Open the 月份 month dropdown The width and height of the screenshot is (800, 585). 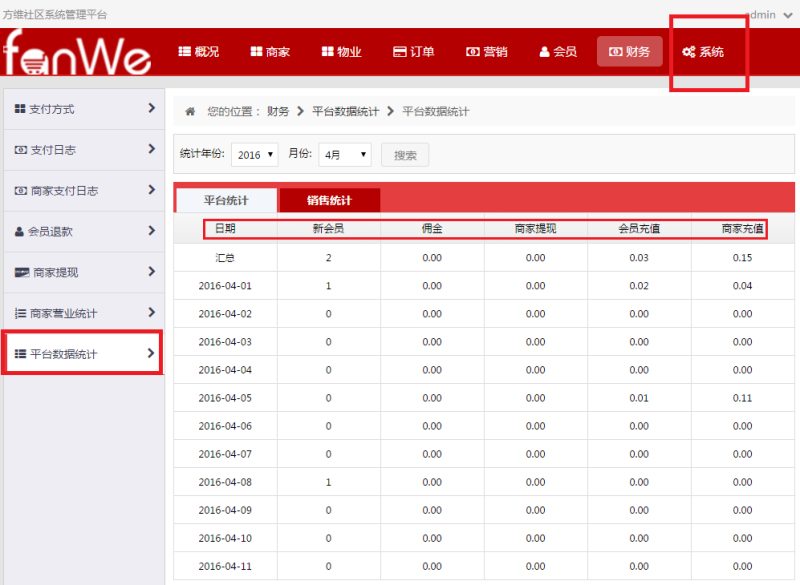344,155
